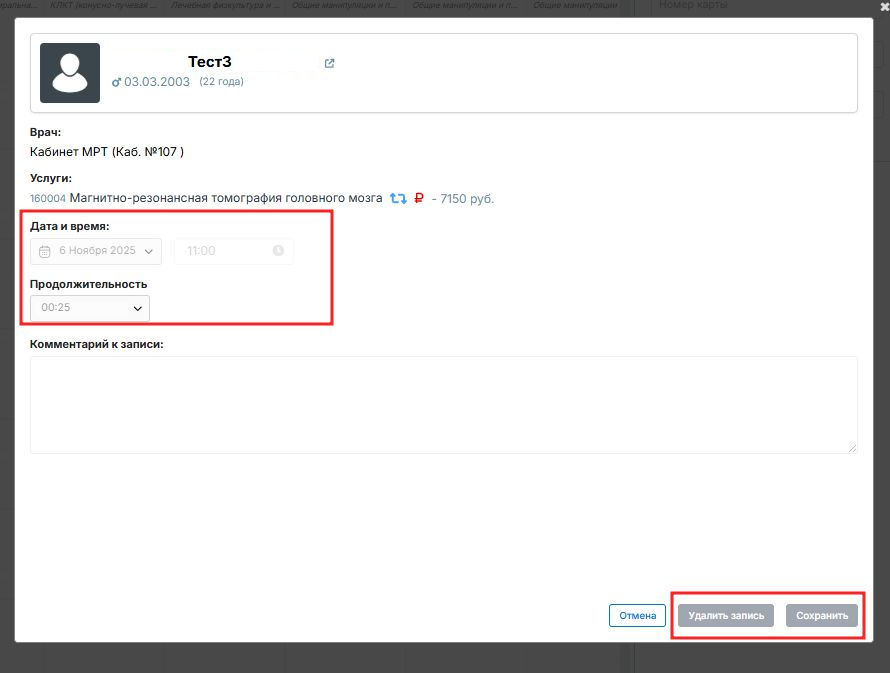Switch to Лечебная физкультура background tab
Screen dimensions: 890x673
pyautogui.click(x=225, y=6)
